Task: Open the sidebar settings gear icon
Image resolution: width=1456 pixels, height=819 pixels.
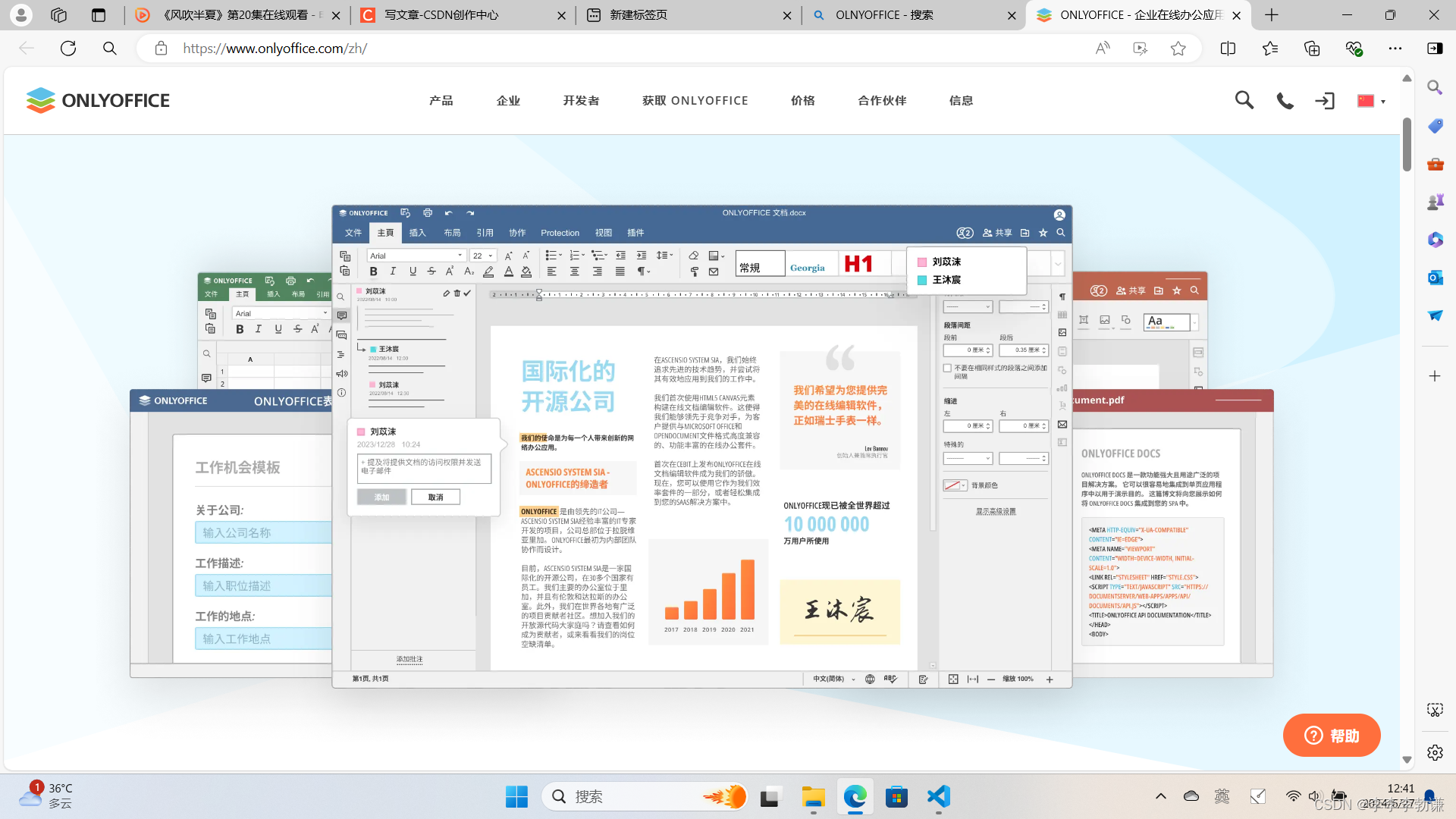Action: tap(1435, 752)
